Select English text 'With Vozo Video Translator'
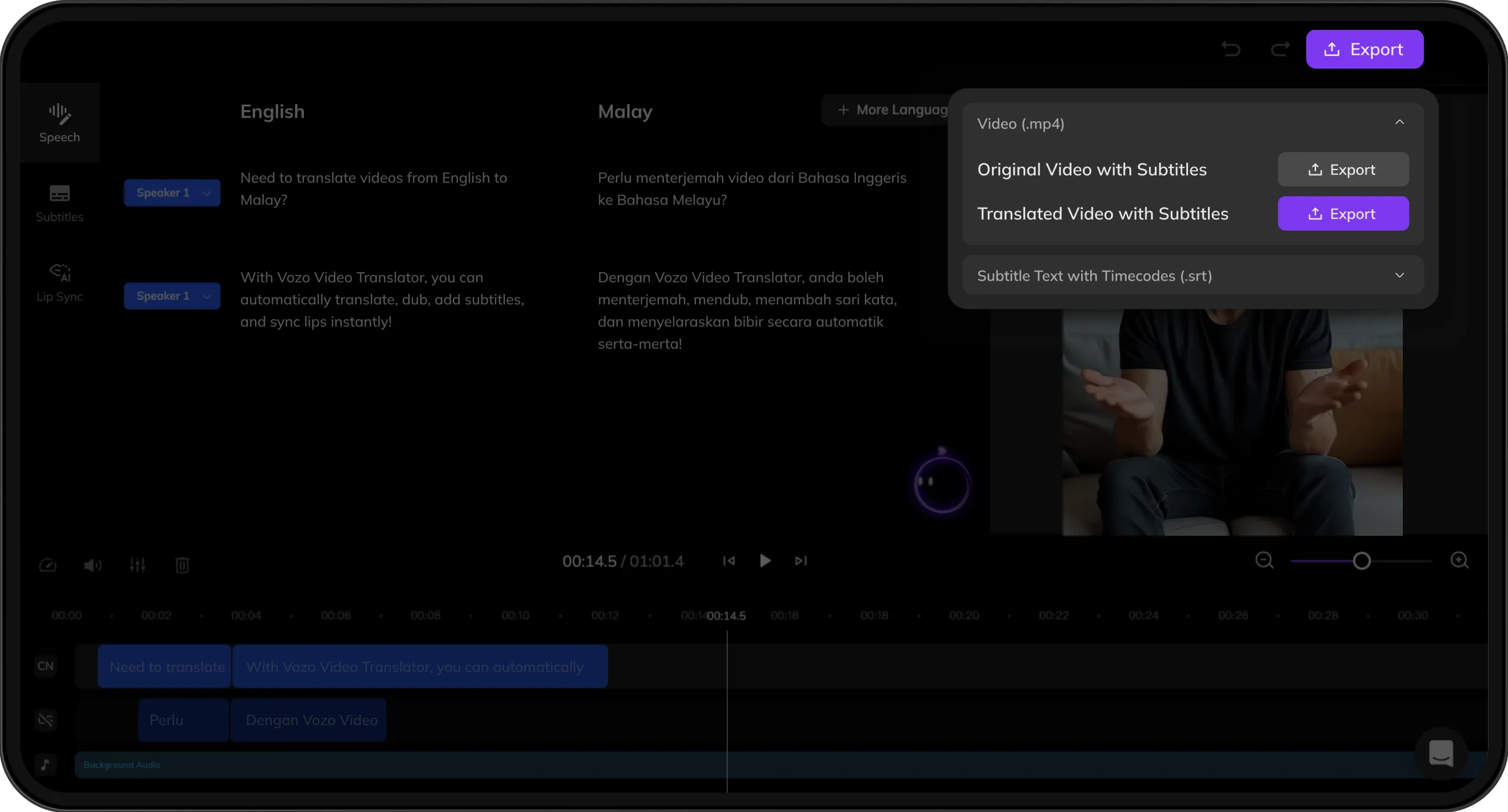Image resolution: width=1508 pixels, height=812 pixels. click(383, 299)
